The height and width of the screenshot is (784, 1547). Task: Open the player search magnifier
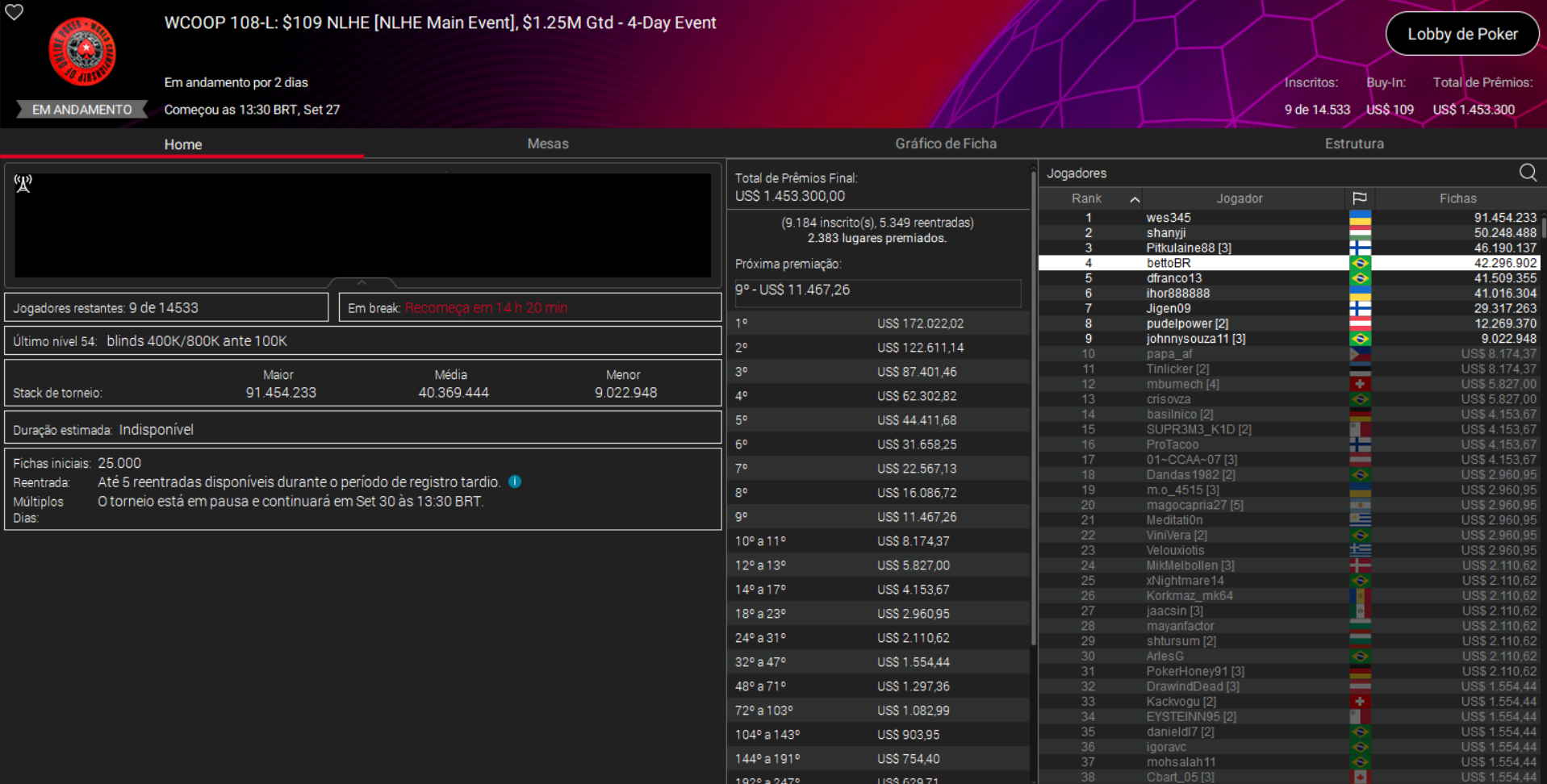click(1528, 173)
